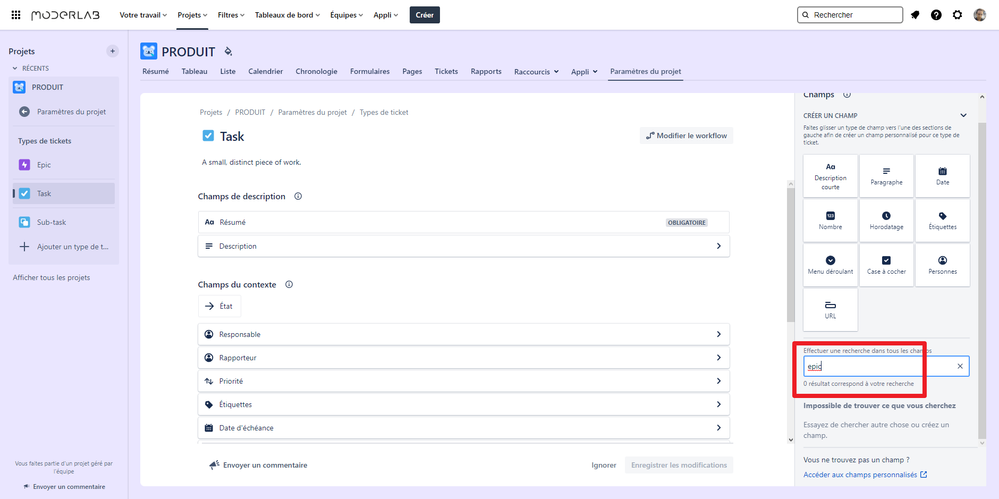Open the Projets dropdown menu
This screenshot has height=499, width=999.
coord(192,15)
